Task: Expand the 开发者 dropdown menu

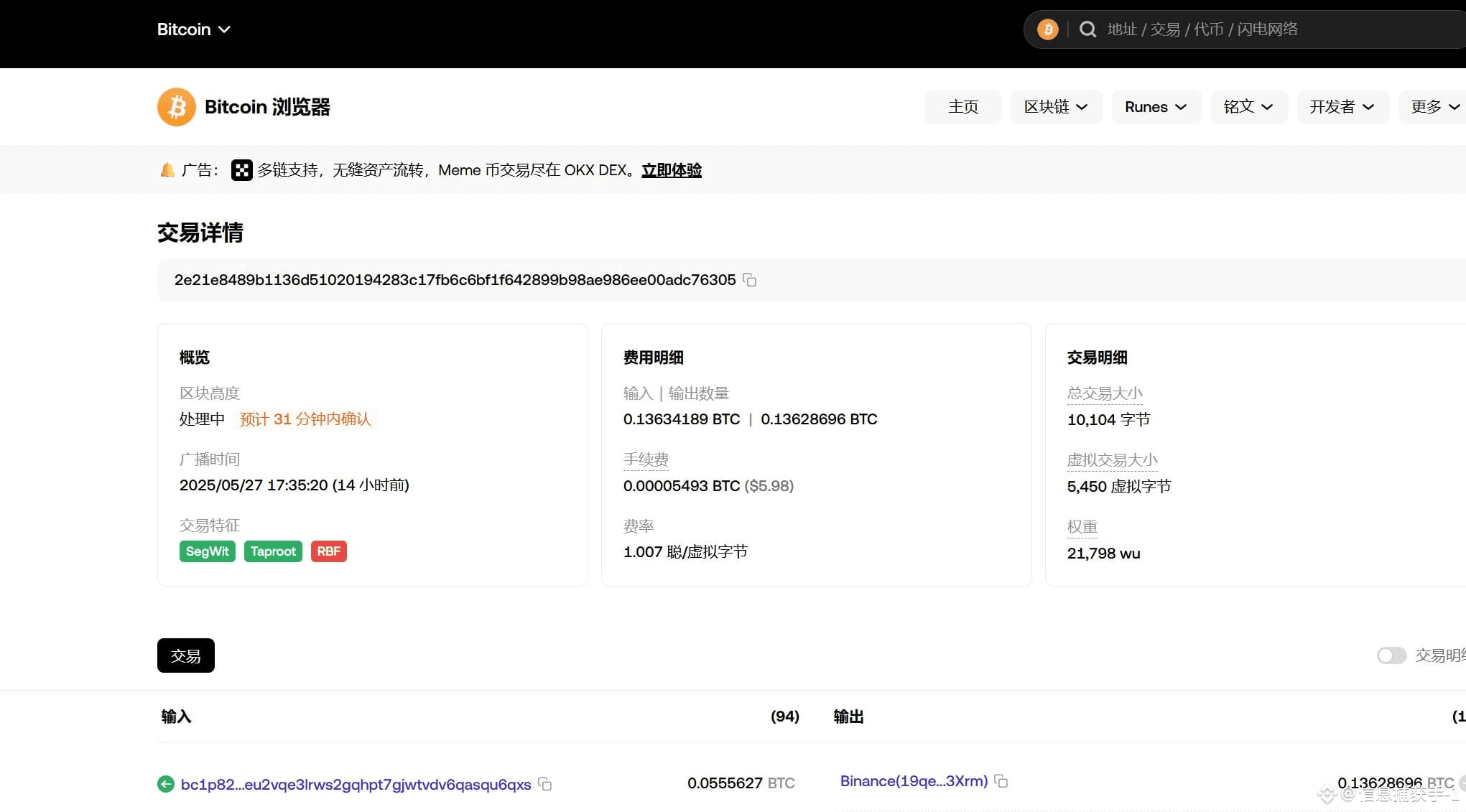Action: pyautogui.click(x=1342, y=107)
